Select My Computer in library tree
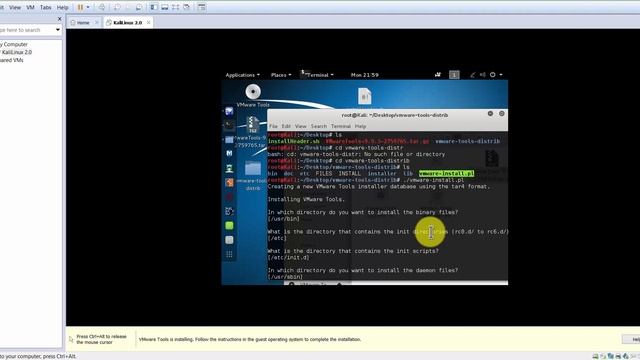Image resolution: width=640 pixels, height=360 pixels. point(14,44)
